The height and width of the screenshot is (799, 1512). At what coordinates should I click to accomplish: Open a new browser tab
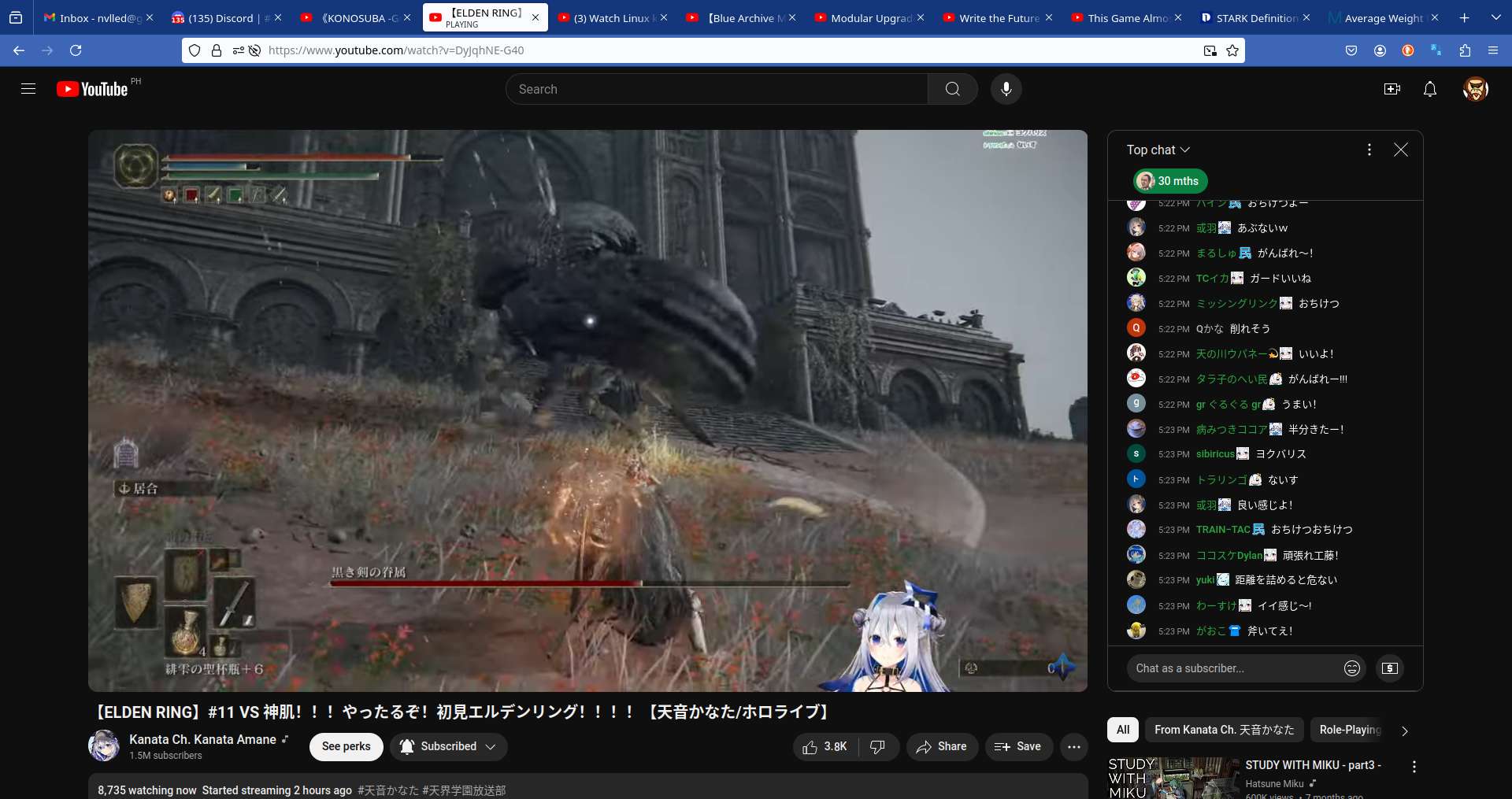point(1465,17)
